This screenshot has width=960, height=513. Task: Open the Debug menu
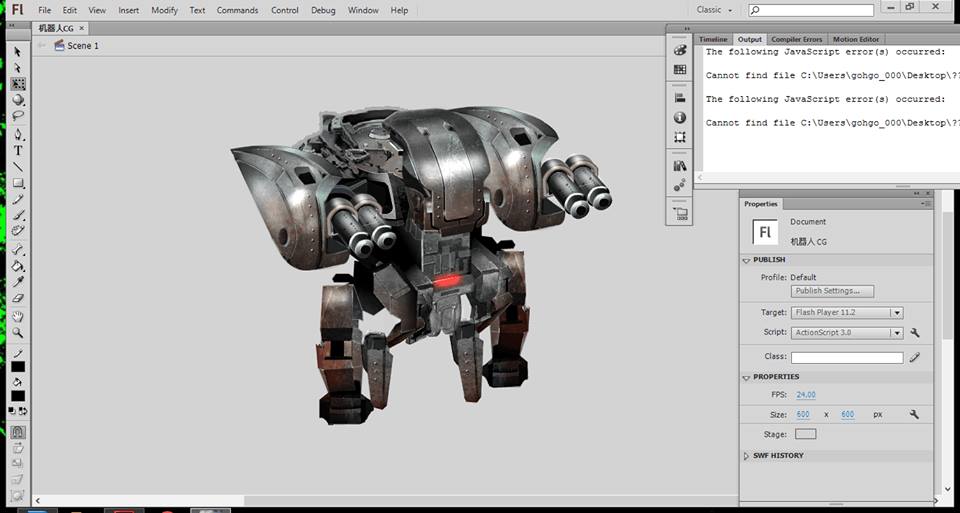coord(323,10)
